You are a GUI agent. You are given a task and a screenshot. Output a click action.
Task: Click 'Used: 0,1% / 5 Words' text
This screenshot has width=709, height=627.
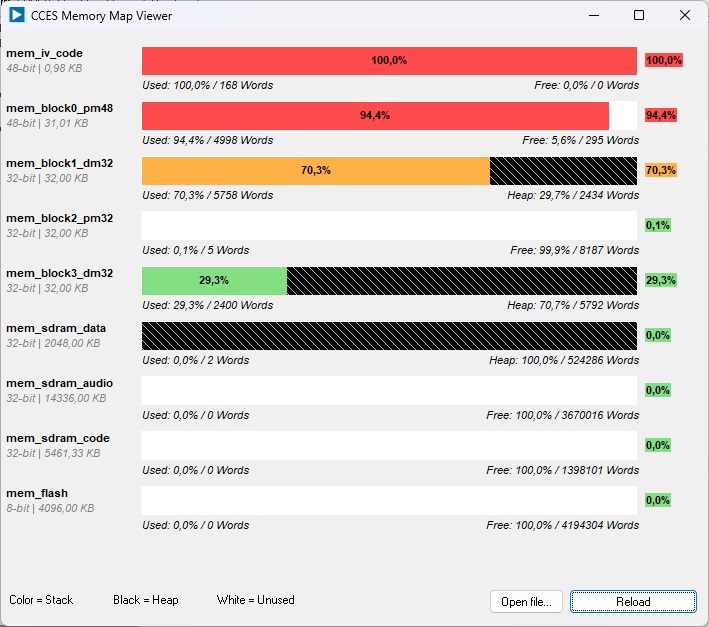(x=196, y=250)
